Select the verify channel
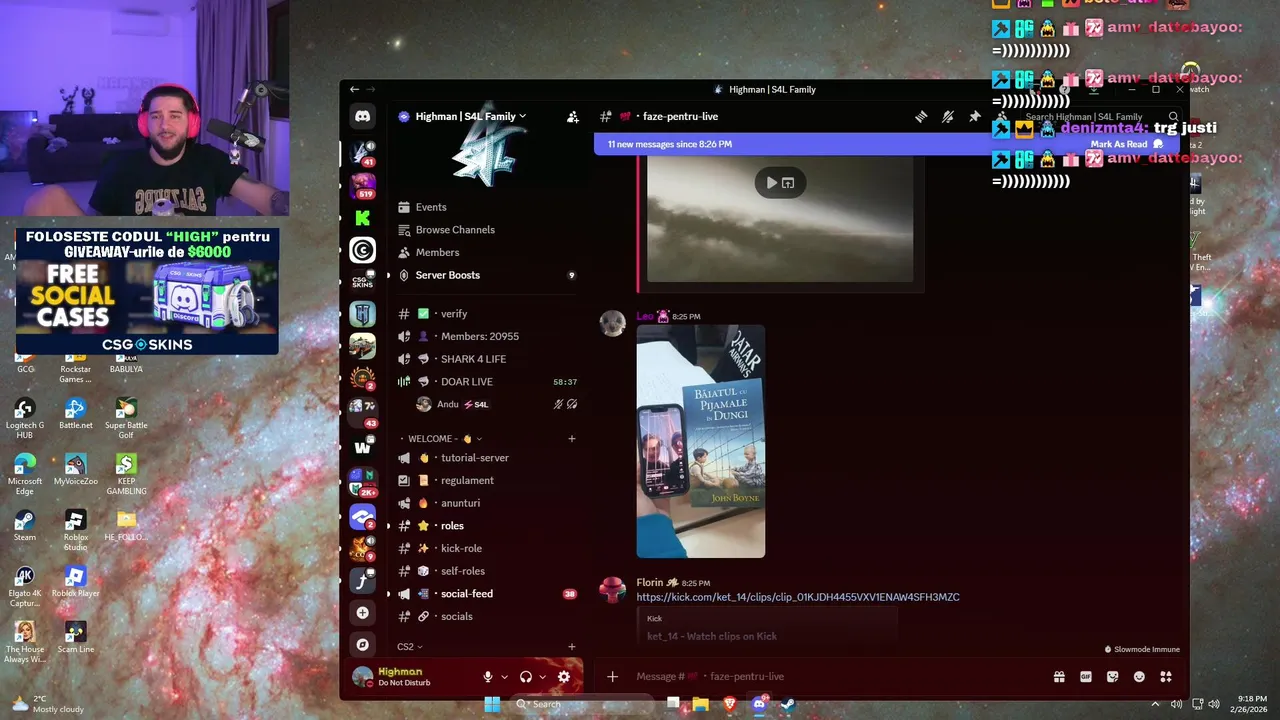 [x=485, y=313]
